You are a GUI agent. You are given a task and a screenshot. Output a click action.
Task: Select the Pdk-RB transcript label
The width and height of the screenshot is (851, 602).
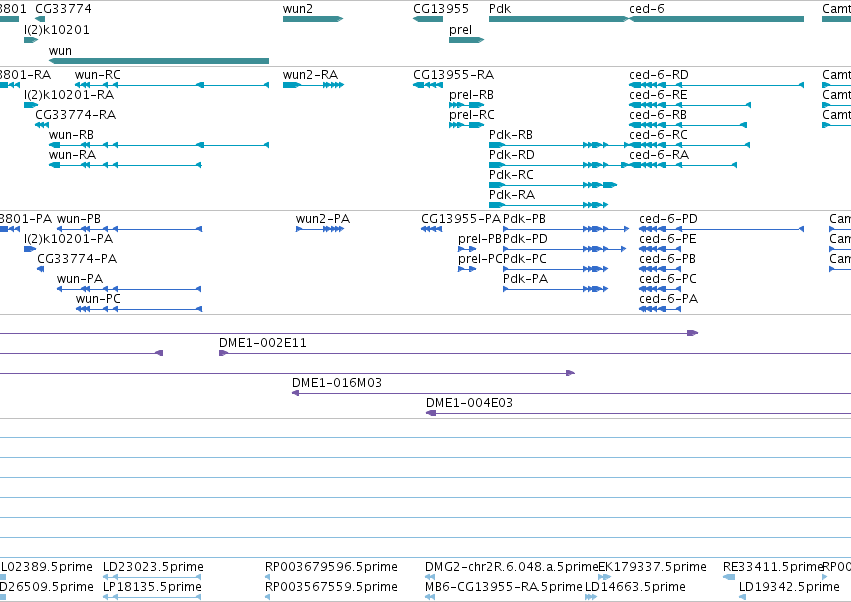(511, 135)
